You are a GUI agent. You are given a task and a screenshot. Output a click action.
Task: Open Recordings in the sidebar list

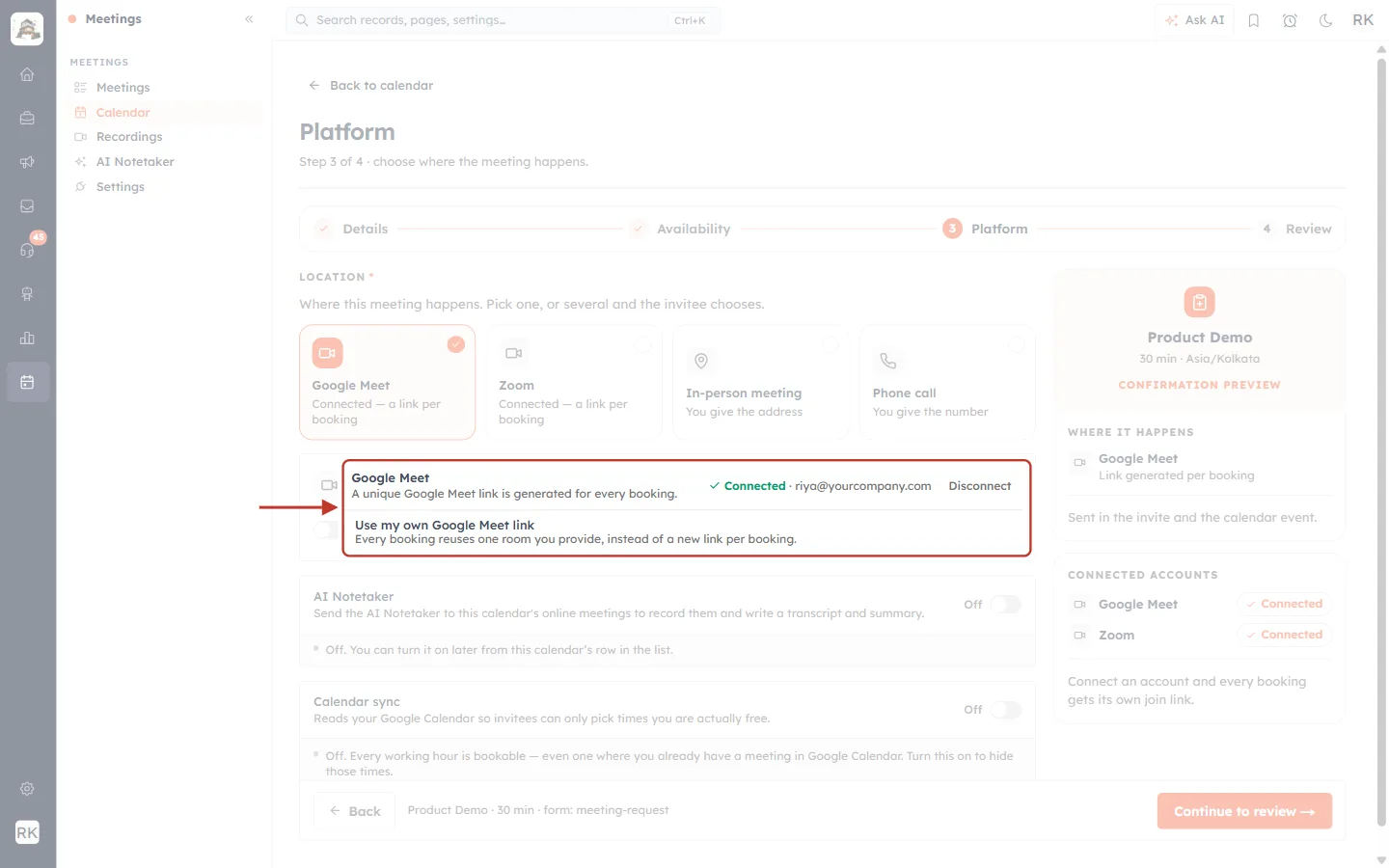[x=164, y=137]
